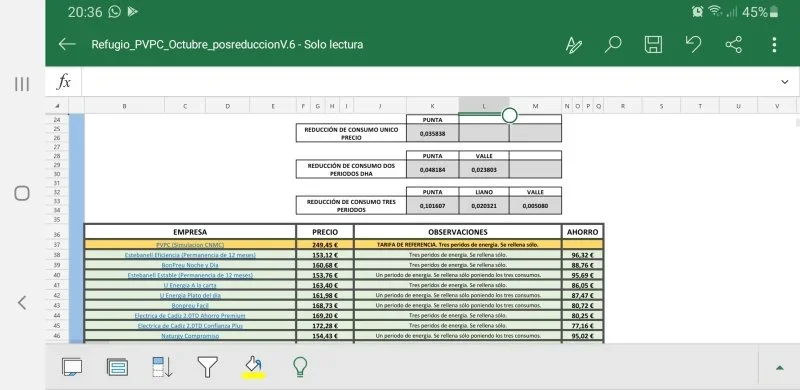Image resolution: width=800 pixels, height=390 pixels.
Task: Select the TARIFA DE REFERENCIA observation cell
Action: tap(458, 245)
